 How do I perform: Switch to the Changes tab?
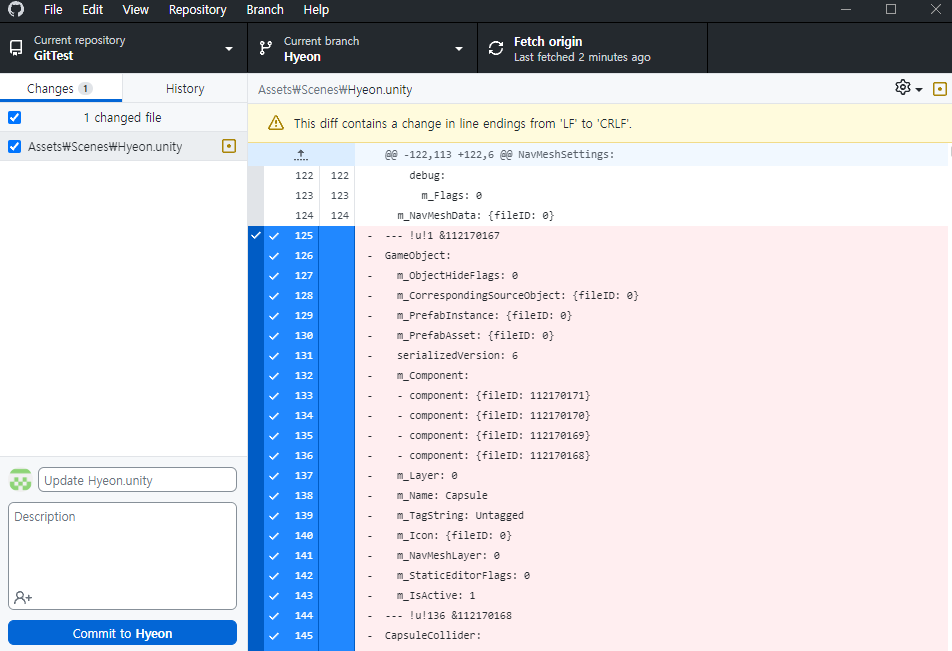[61, 89]
